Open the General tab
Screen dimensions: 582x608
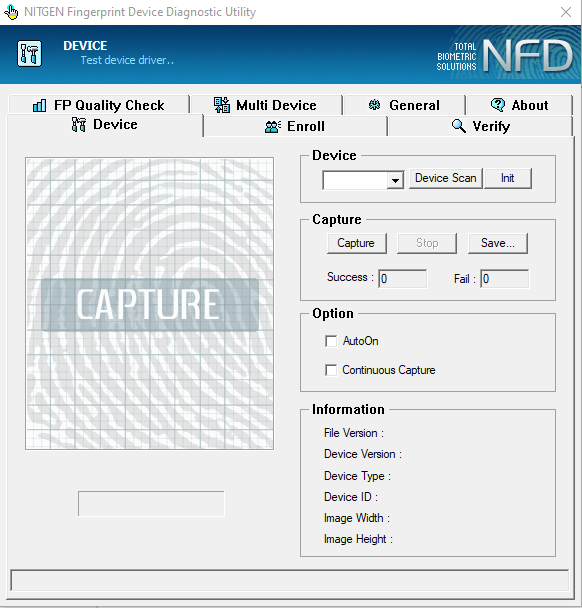(404, 105)
